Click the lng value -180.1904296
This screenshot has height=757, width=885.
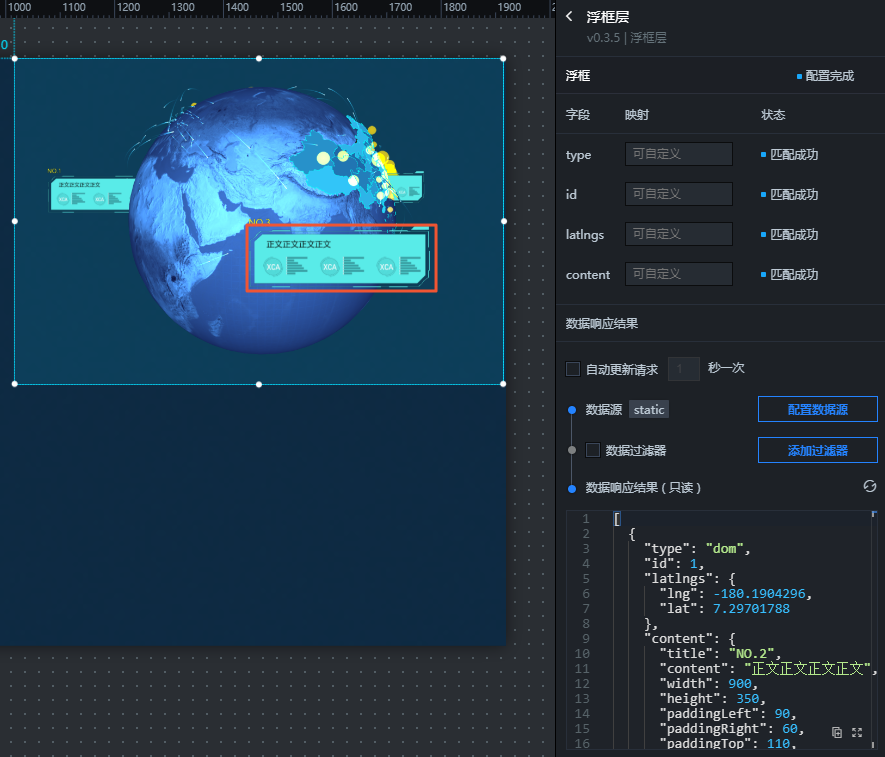tap(759, 594)
